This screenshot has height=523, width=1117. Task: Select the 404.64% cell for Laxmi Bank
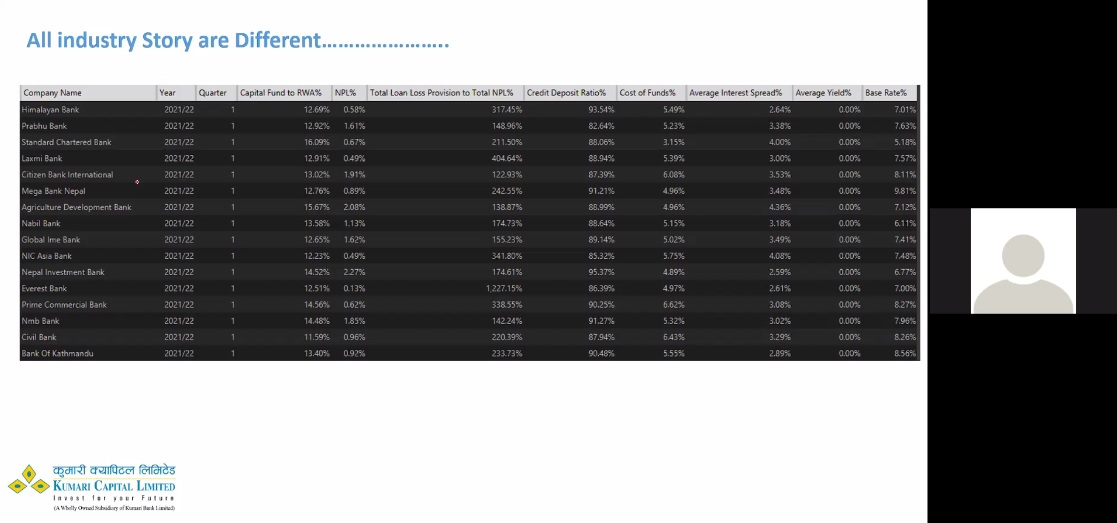pos(506,158)
